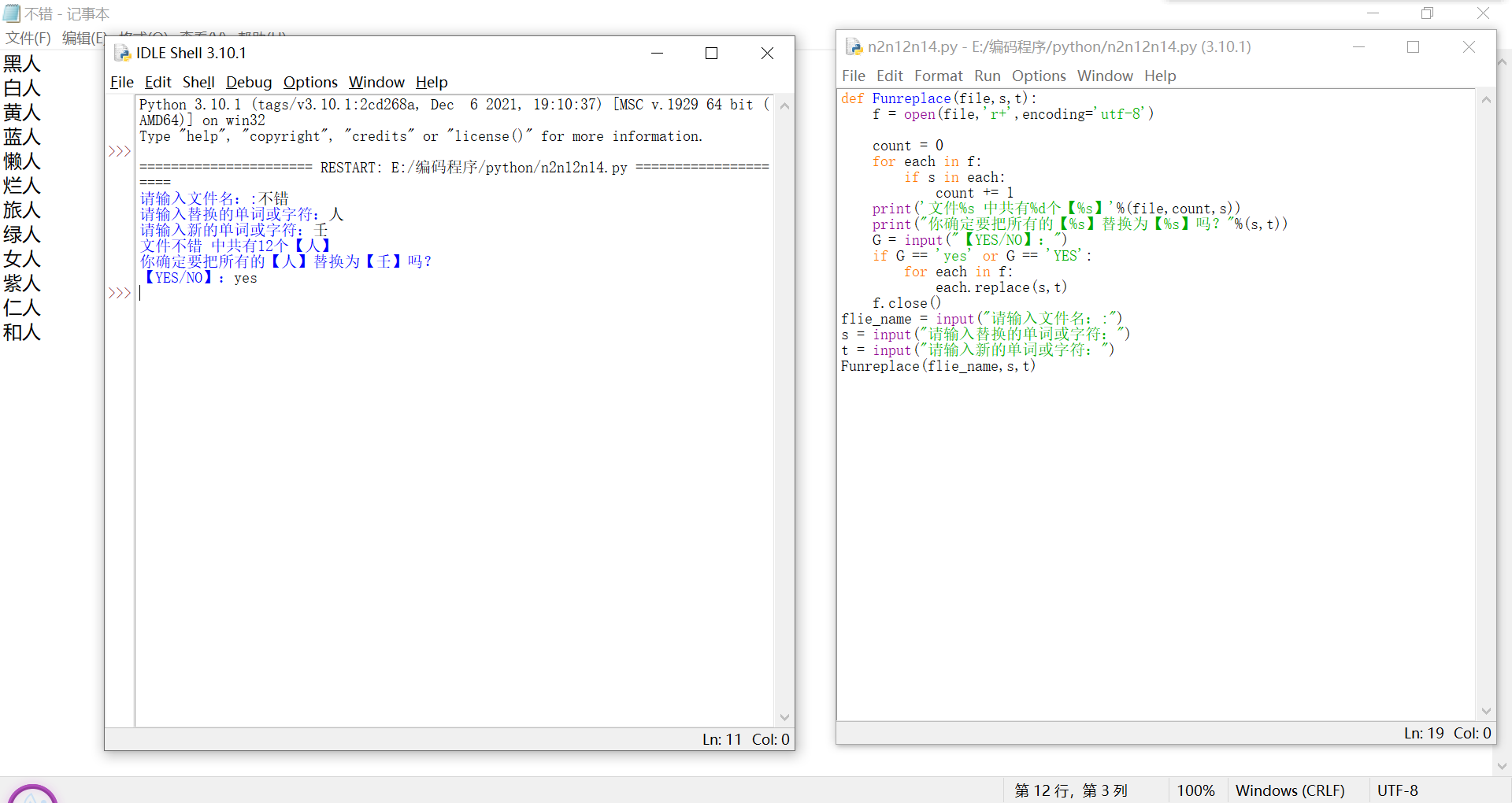
Task: Open File menu in n2n12n14.py editor
Action: [x=854, y=76]
